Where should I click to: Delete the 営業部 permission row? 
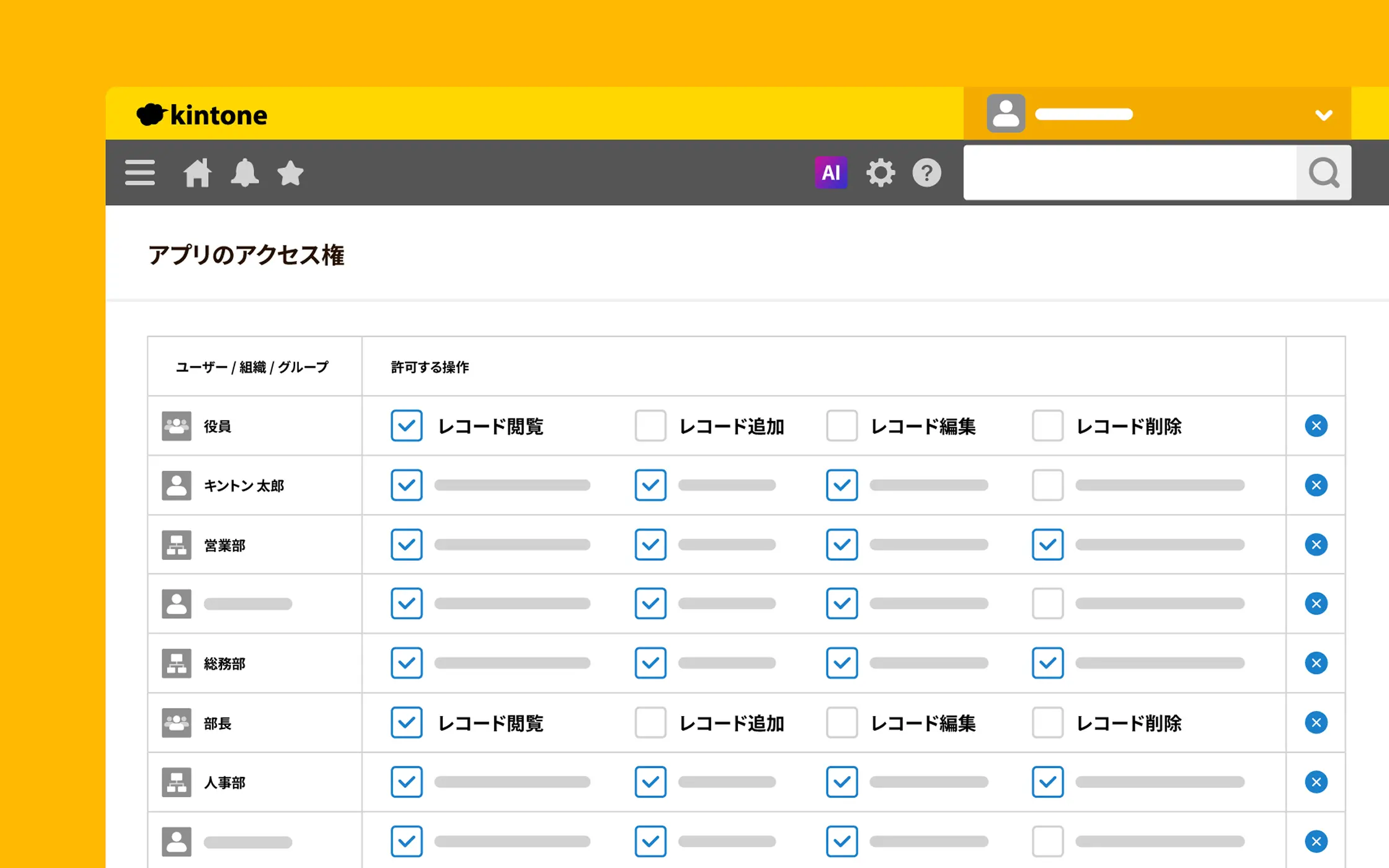(1316, 544)
